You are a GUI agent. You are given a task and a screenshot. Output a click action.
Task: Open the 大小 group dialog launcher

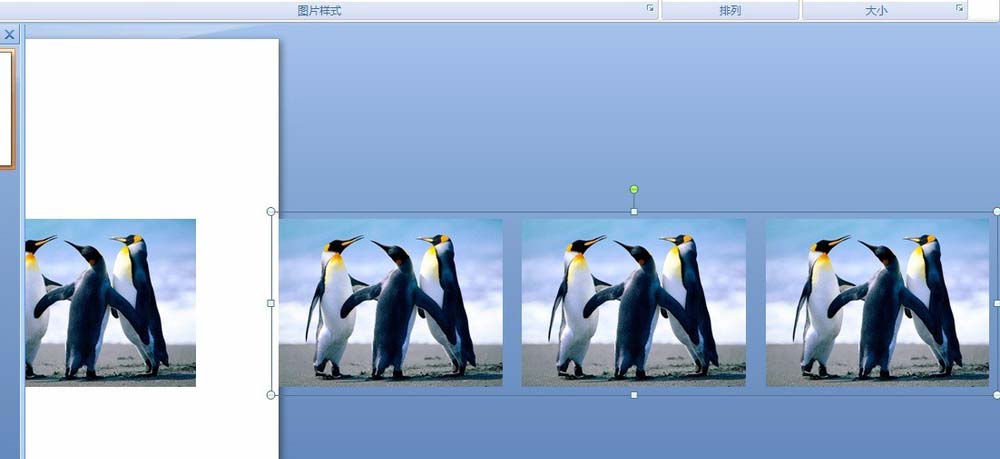pyautogui.click(x=959, y=8)
